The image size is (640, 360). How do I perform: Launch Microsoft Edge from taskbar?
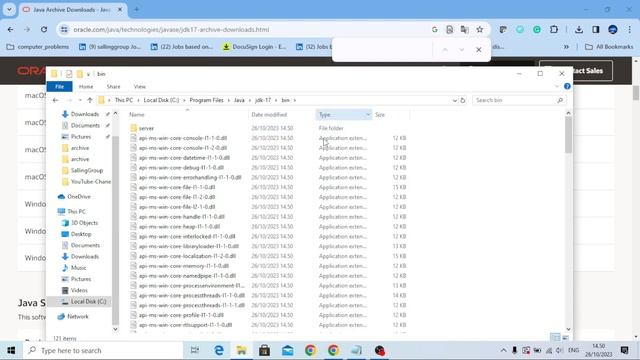pyautogui.click(x=219, y=350)
